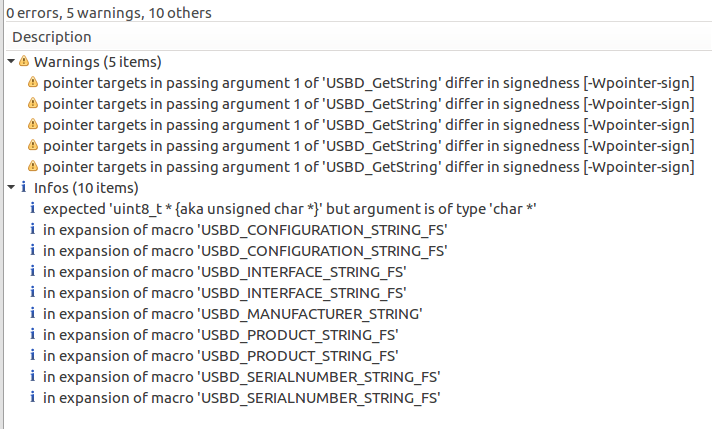Click the Infos category info icon
The width and height of the screenshot is (712, 429).
(x=24, y=188)
